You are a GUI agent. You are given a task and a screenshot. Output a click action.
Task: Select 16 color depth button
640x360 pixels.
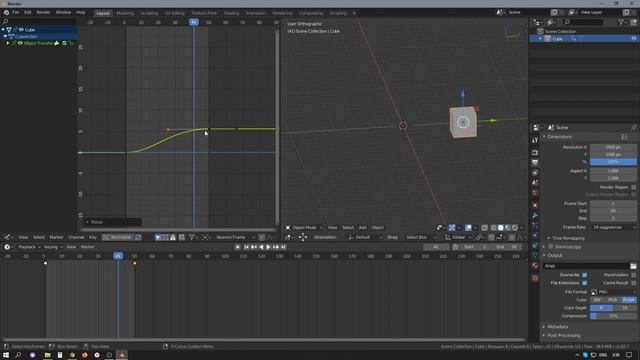click(625, 308)
